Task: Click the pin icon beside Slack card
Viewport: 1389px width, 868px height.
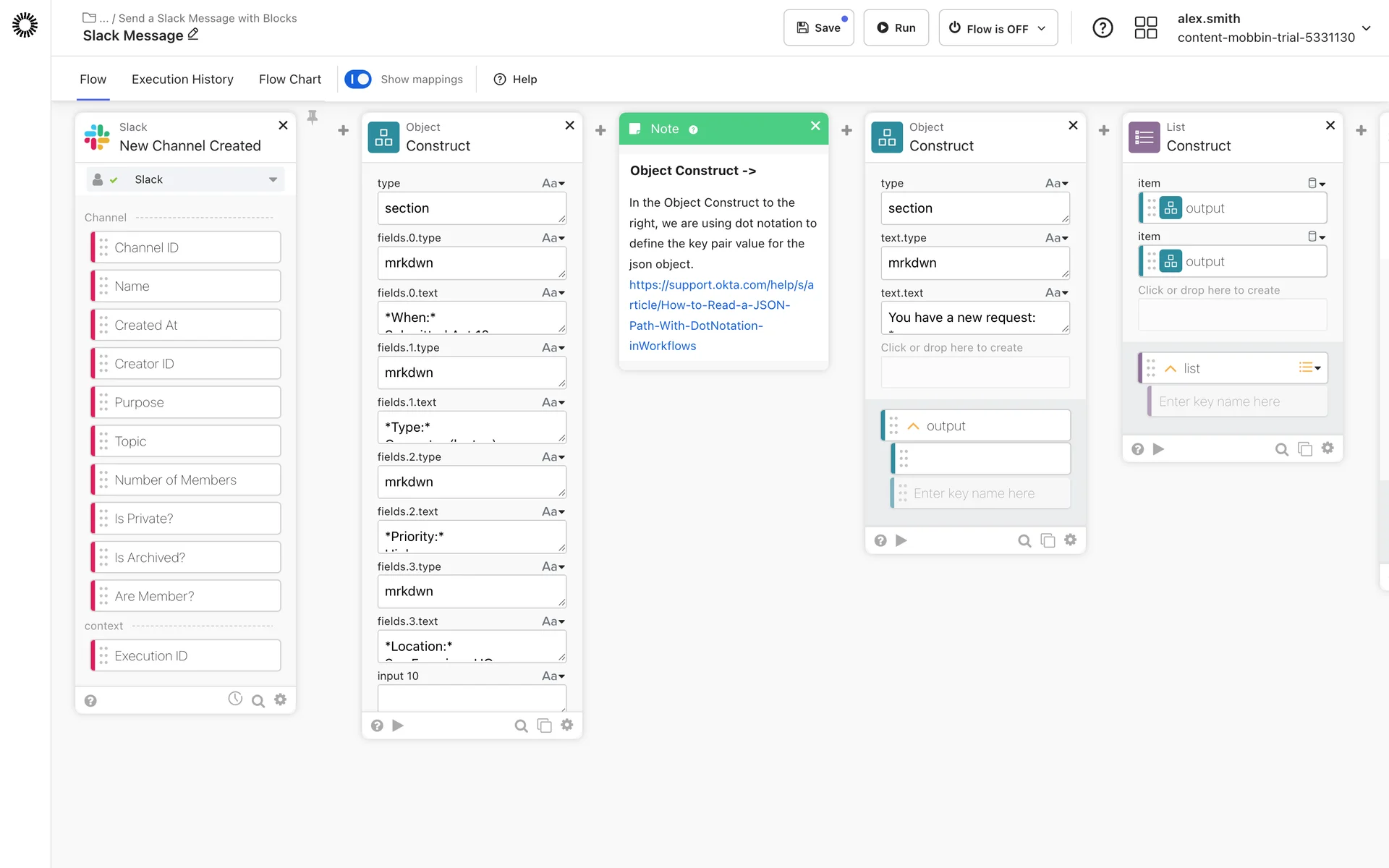Action: [313, 117]
